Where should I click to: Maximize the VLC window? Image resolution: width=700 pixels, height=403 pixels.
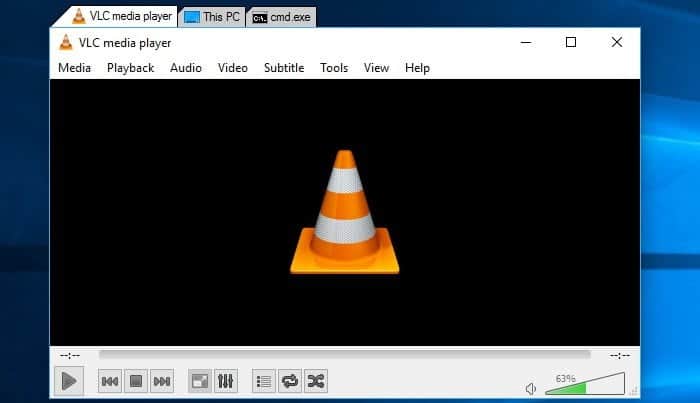571,42
